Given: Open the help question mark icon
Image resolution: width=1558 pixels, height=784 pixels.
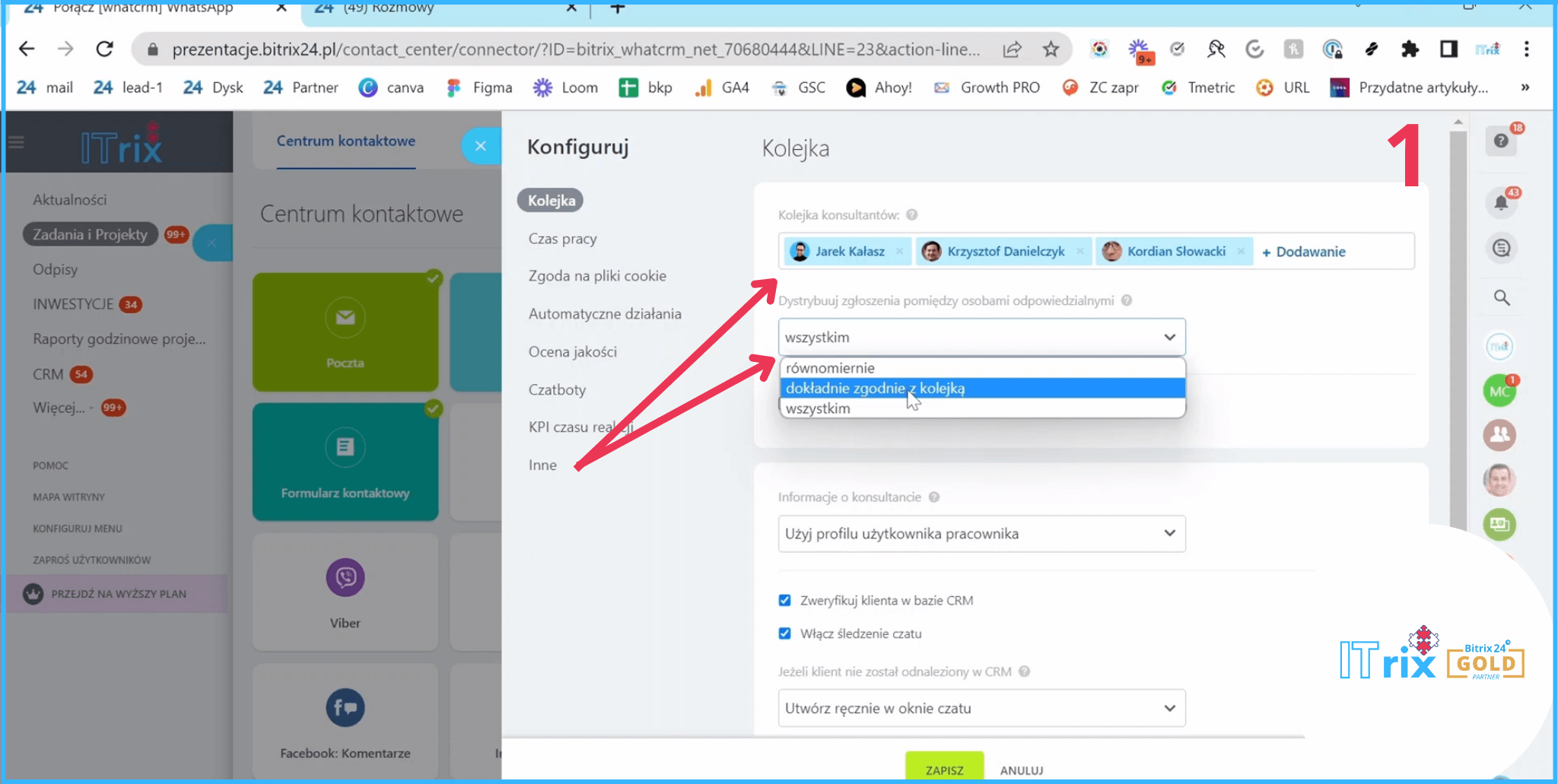Looking at the screenshot, I should [x=1500, y=141].
